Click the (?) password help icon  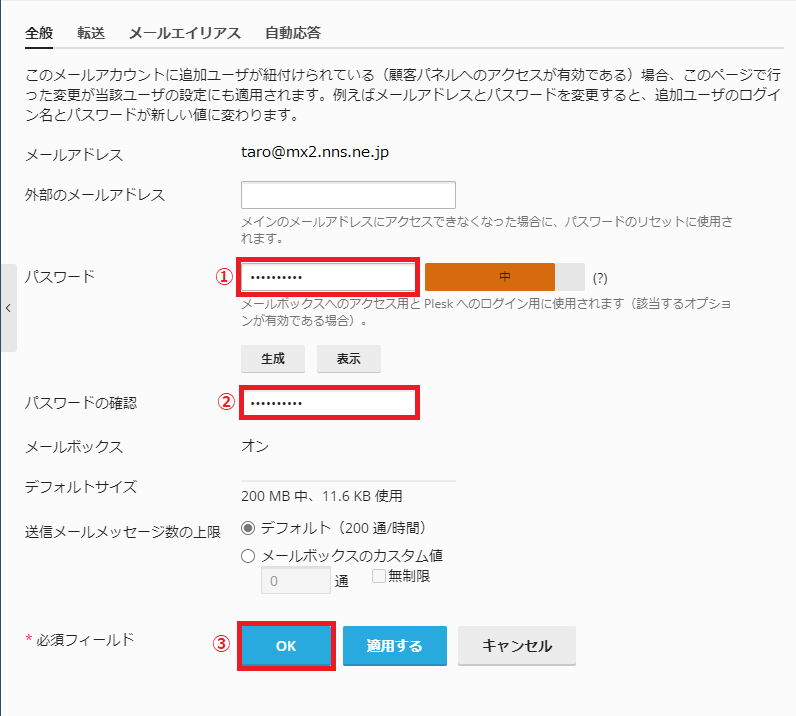[600, 278]
